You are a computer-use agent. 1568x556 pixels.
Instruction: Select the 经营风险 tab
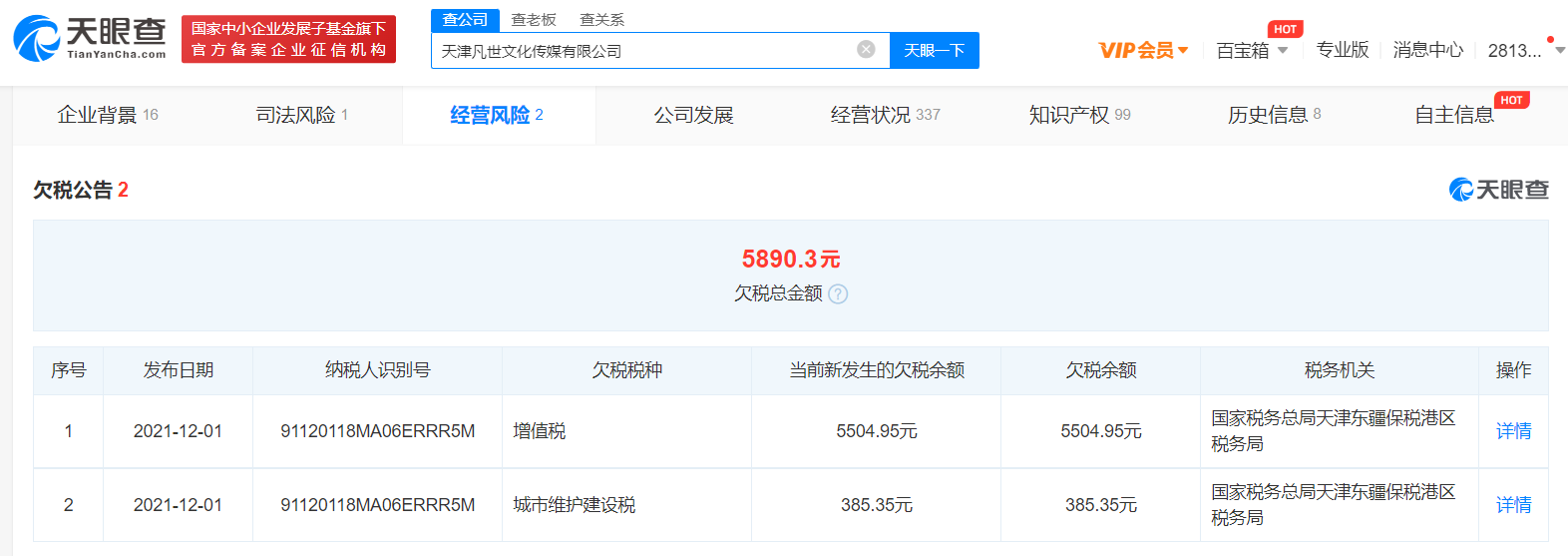(x=497, y=115)
